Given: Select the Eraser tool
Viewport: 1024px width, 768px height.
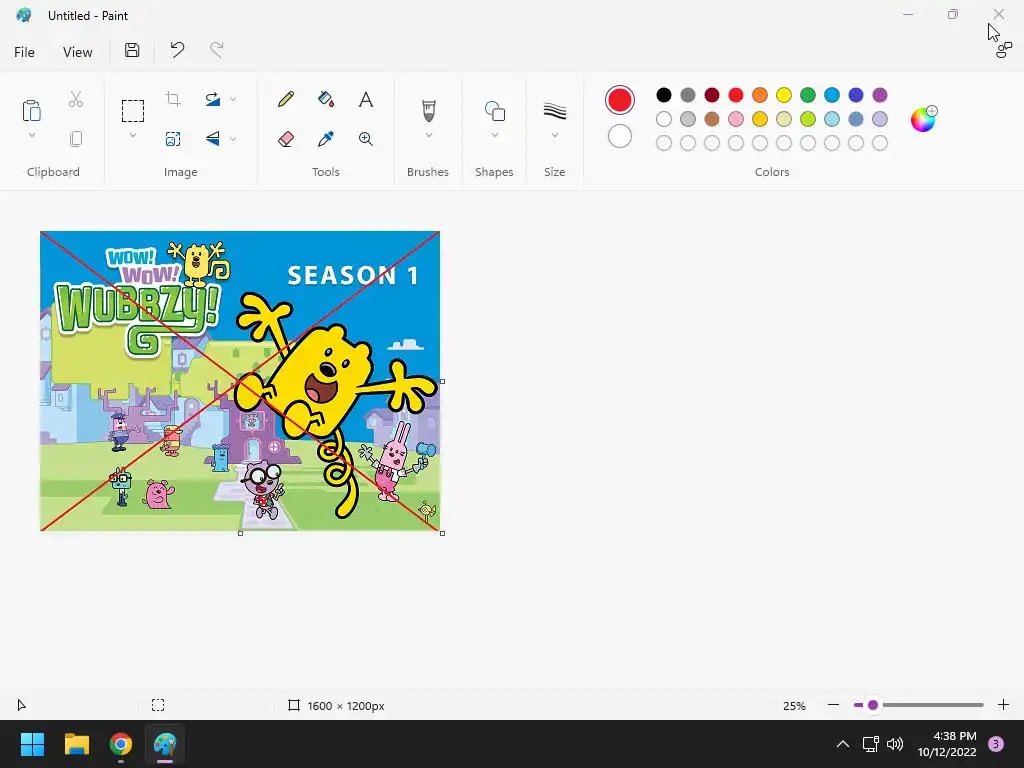Looking at the screenshot, I should tap(286, 138).
